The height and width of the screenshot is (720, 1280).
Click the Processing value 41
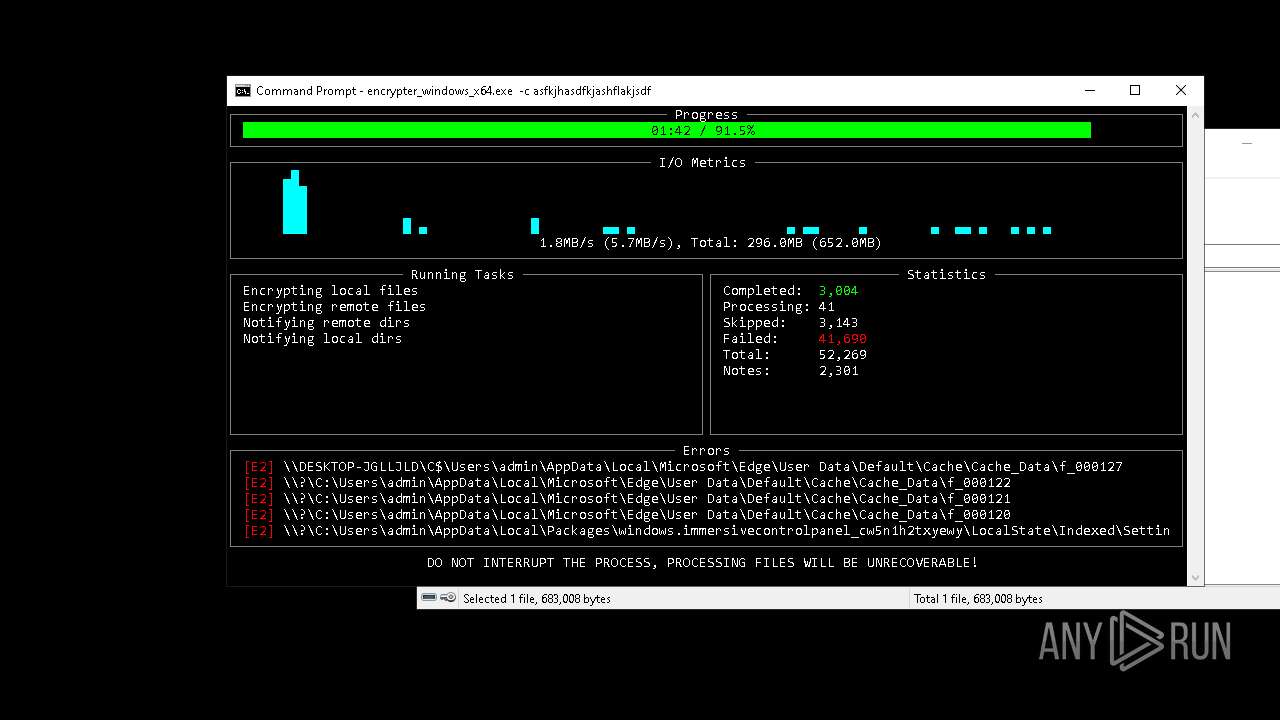[x=826, y=307]
